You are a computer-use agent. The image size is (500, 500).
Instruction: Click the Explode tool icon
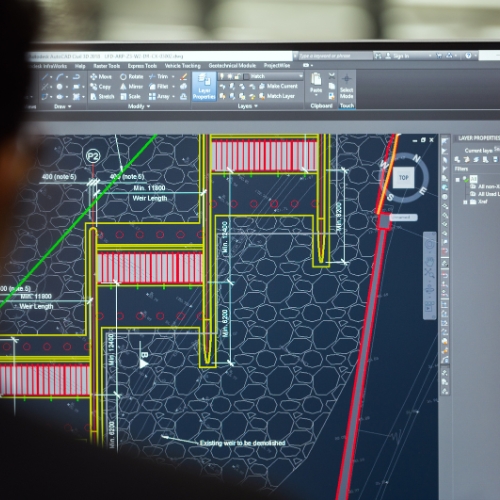[183, 86]
